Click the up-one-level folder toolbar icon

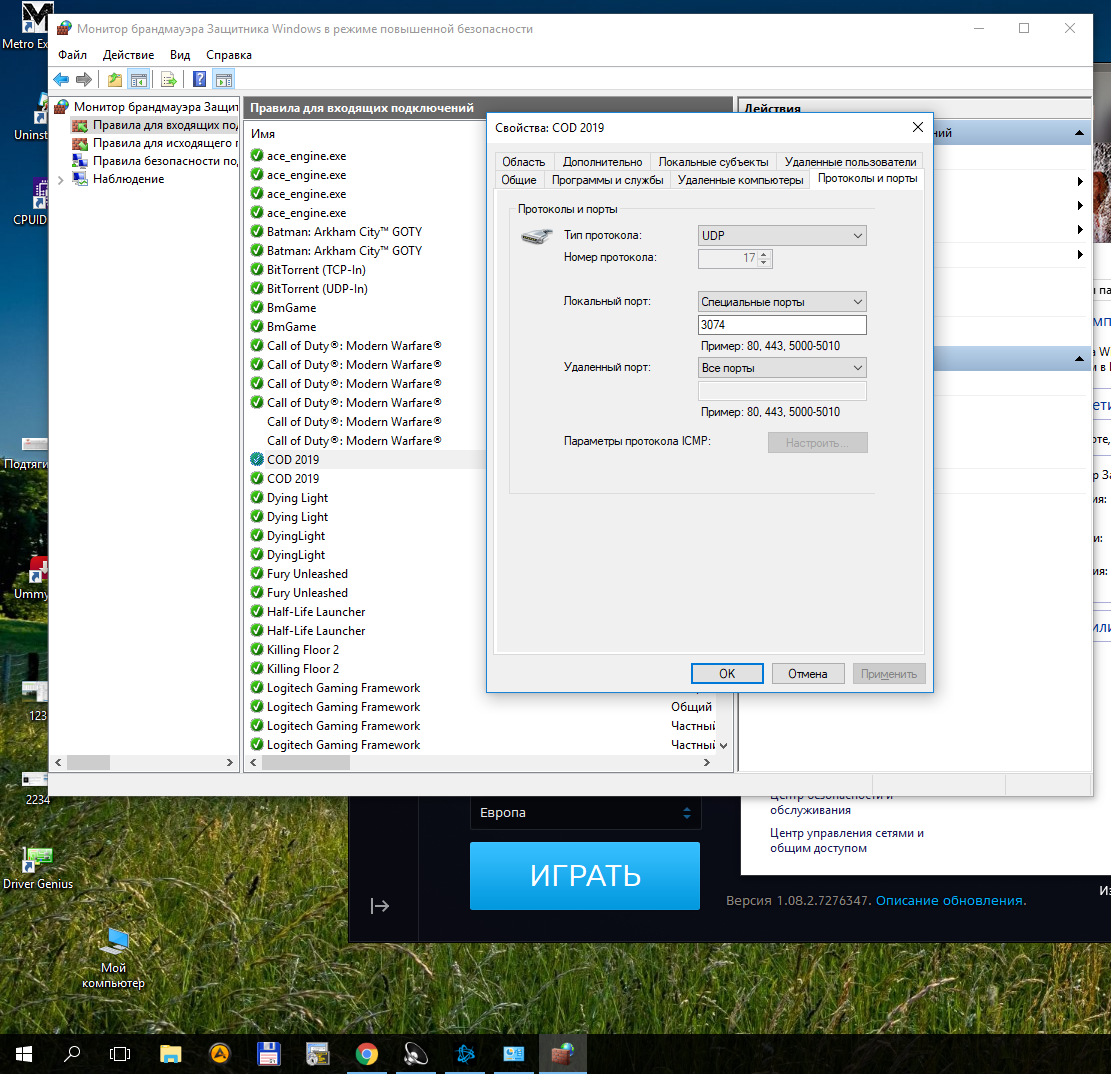(115, 79)
